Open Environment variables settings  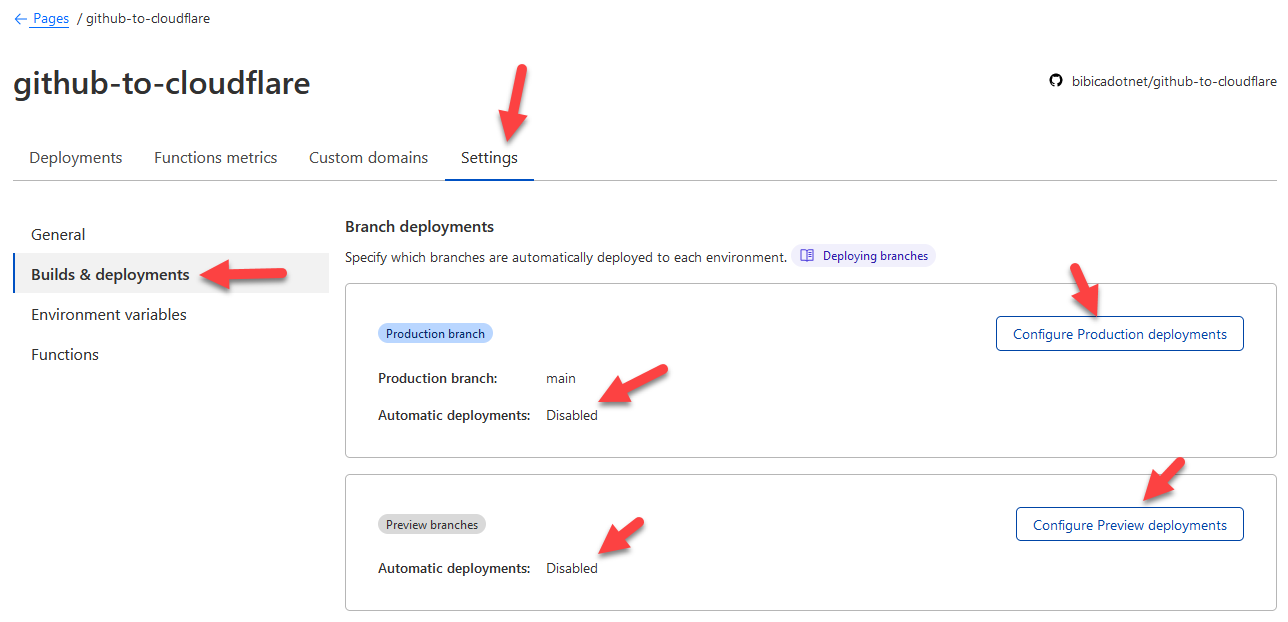(x=108, y=314)
